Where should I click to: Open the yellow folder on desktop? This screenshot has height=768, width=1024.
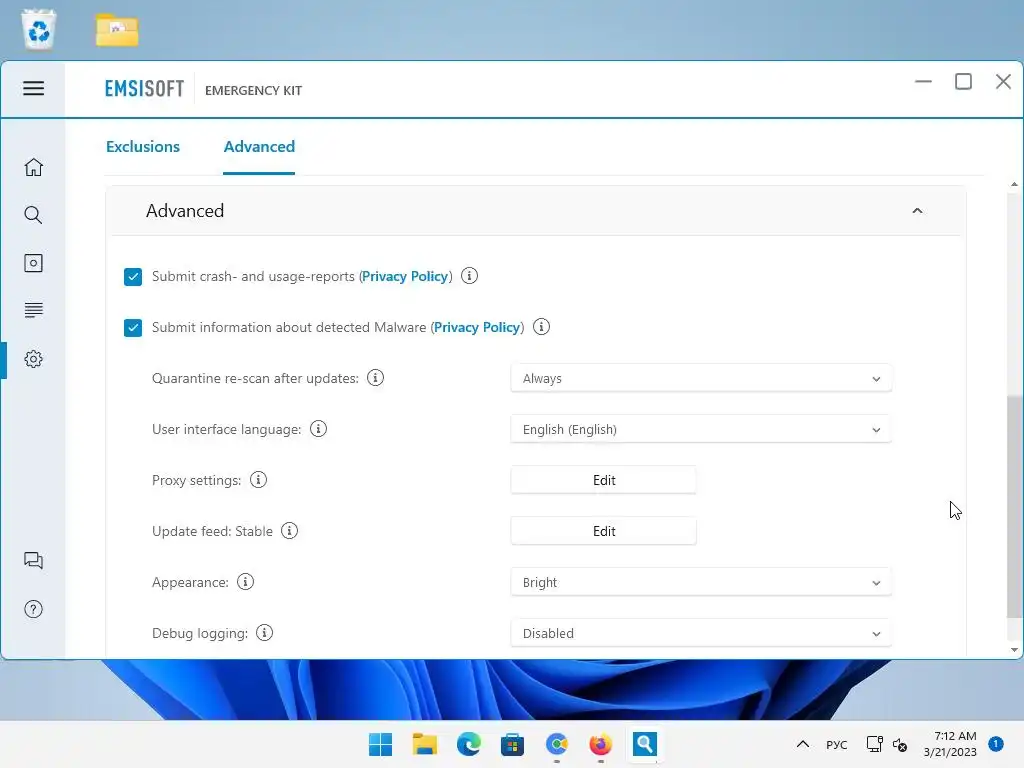(x=117, y=30)
